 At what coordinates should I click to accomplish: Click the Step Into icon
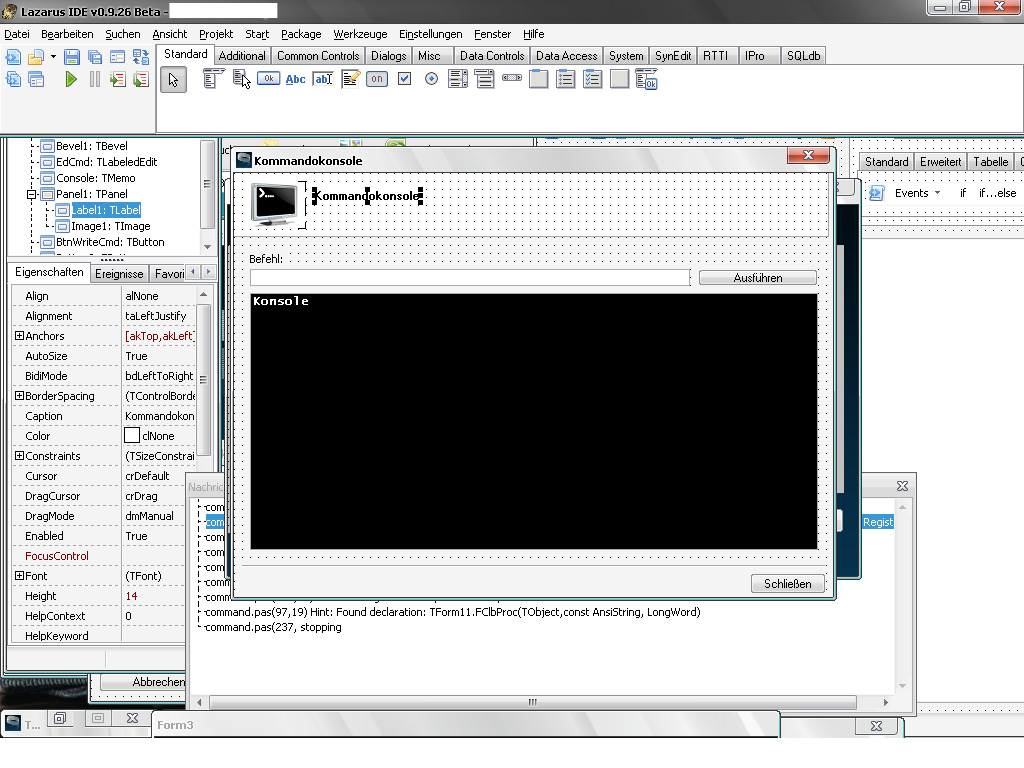(118, 80)
